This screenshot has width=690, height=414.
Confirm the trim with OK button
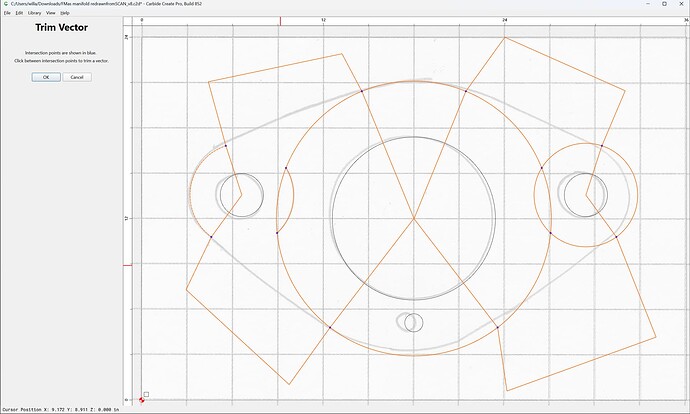point(46,77)
